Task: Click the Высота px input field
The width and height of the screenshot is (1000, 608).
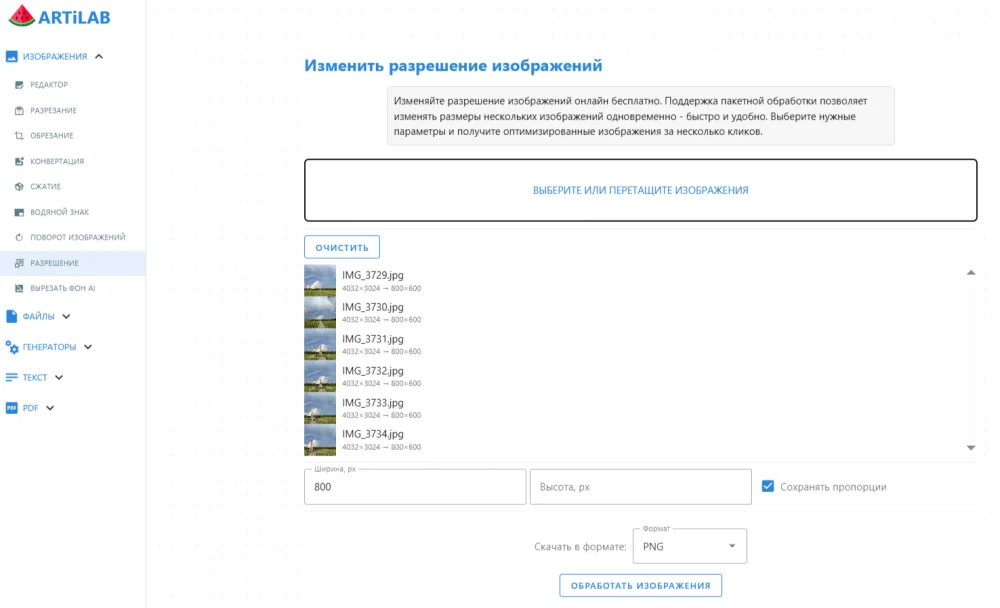Action: coord(640,487)
